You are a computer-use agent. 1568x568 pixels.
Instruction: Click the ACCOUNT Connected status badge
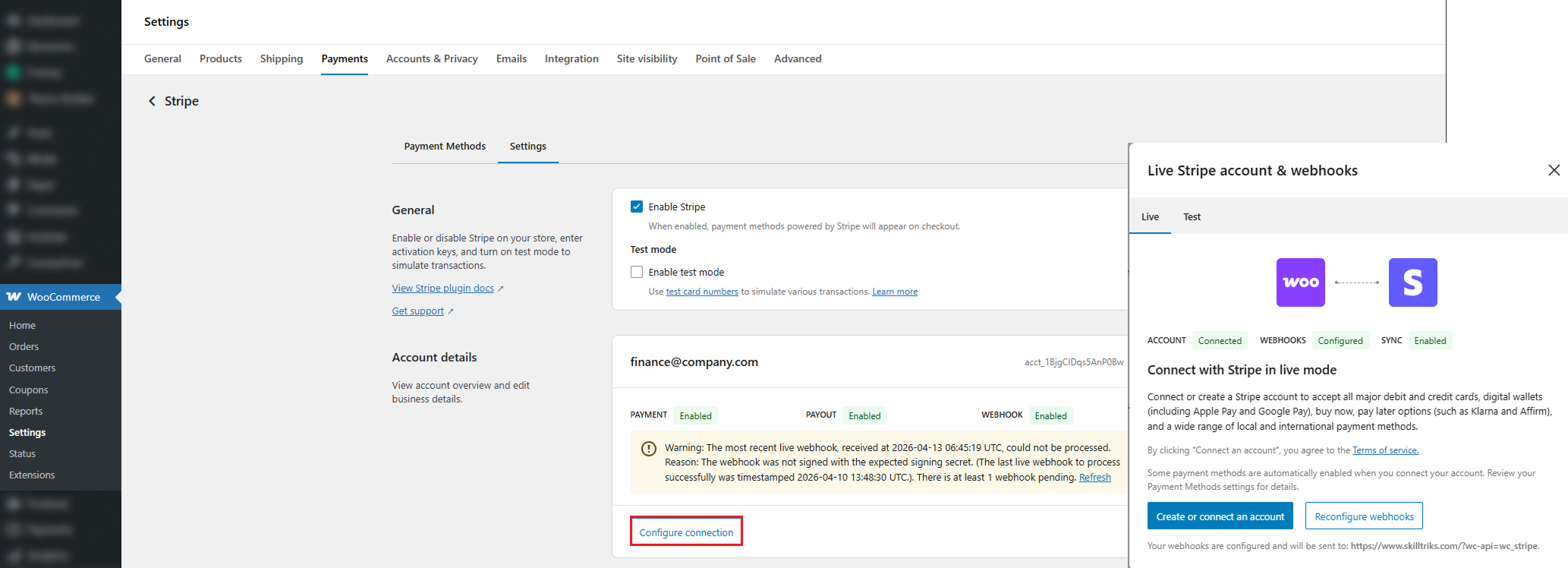[x=1220, y=340]
